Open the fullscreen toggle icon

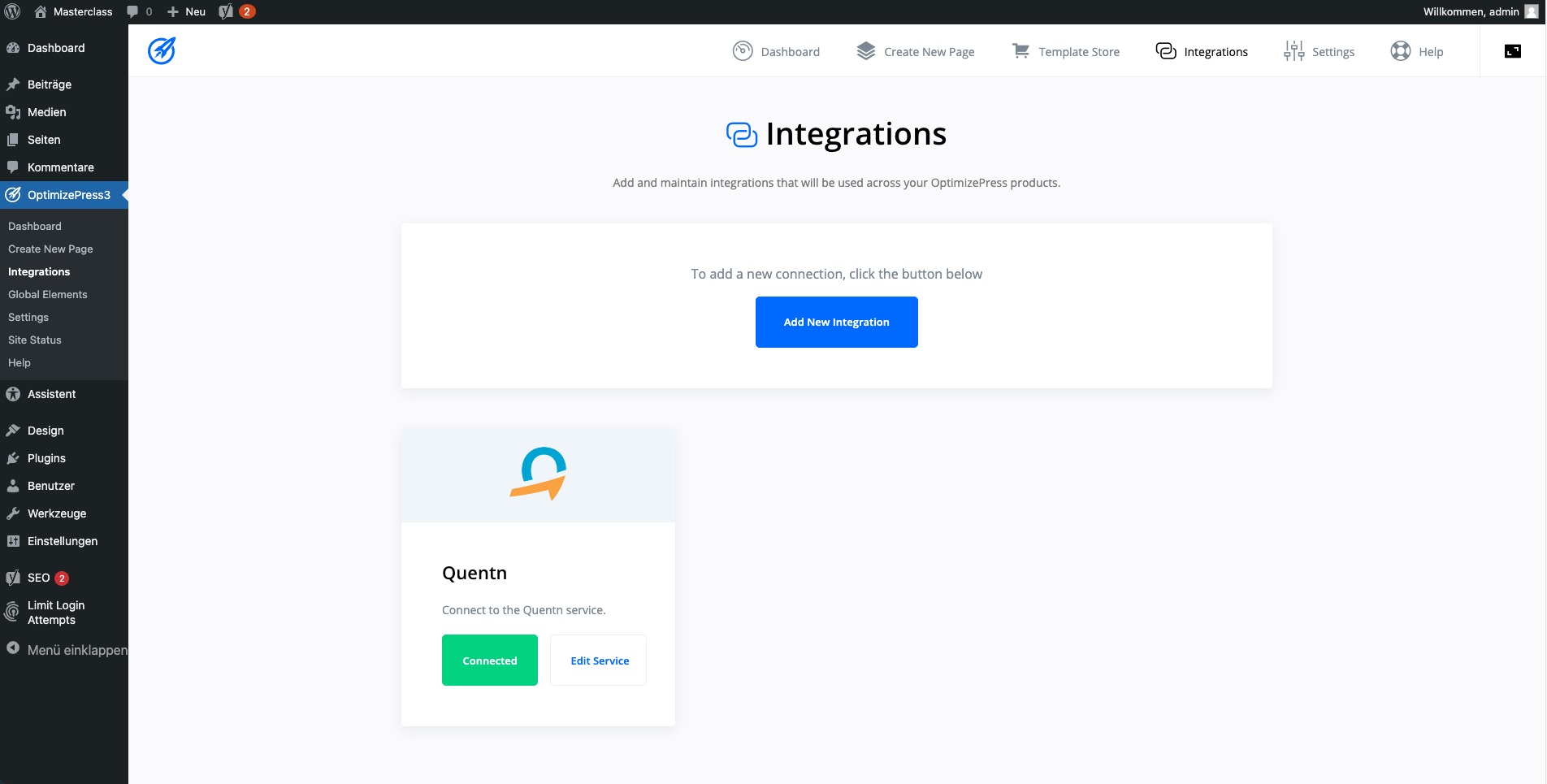(x=1512, y=51)
